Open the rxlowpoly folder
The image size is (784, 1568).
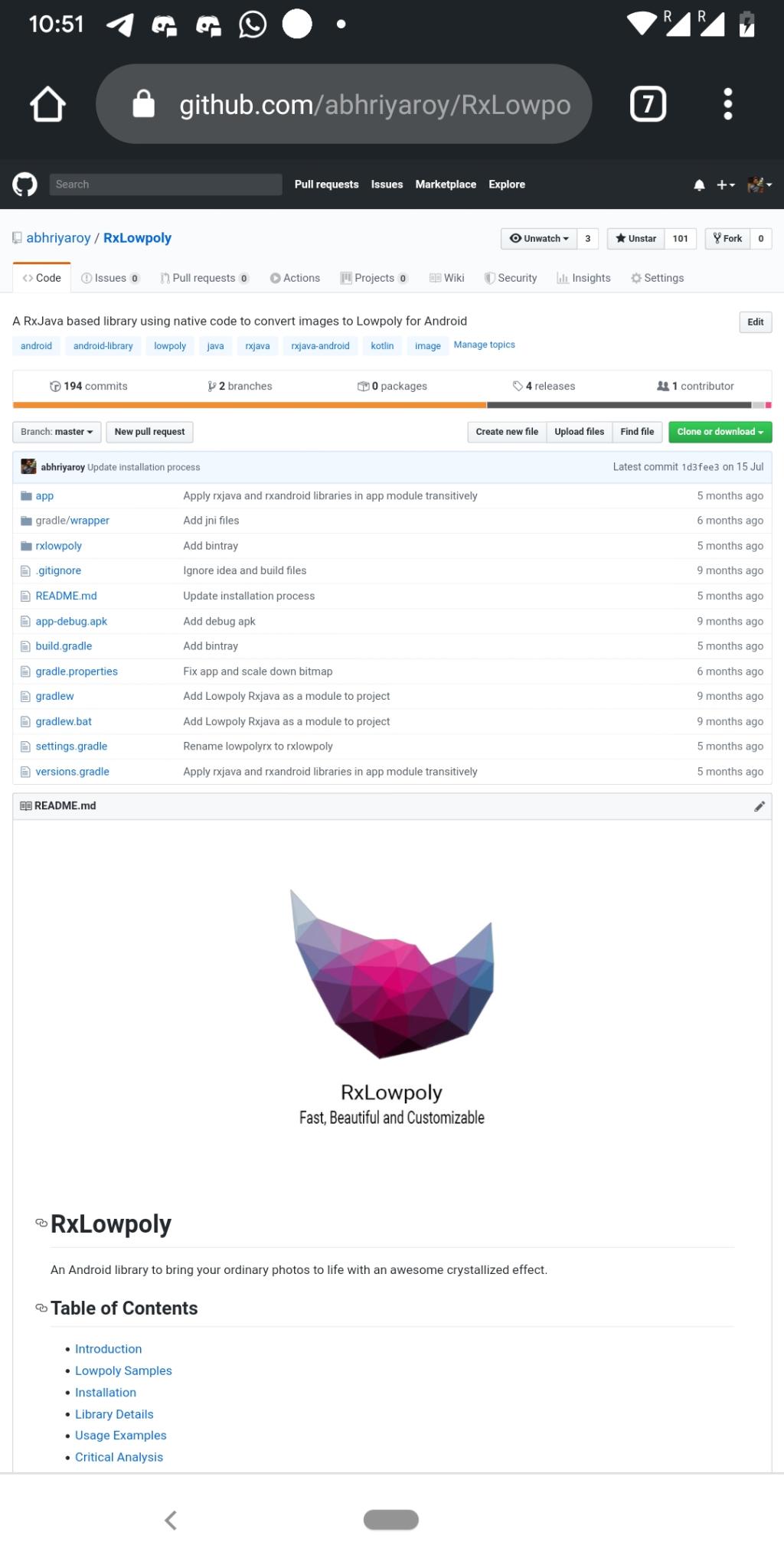tap(58, 546)
